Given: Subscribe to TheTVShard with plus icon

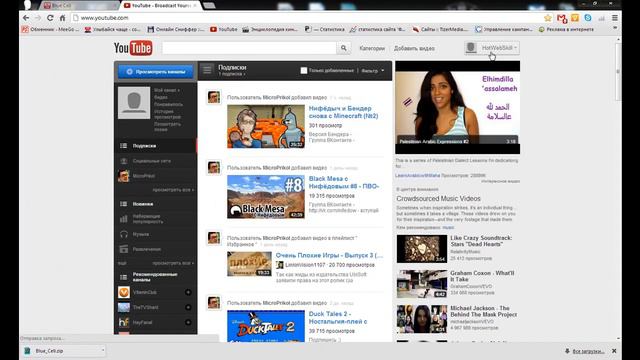Looking at the screenshot, I should (x=188, y=307).
